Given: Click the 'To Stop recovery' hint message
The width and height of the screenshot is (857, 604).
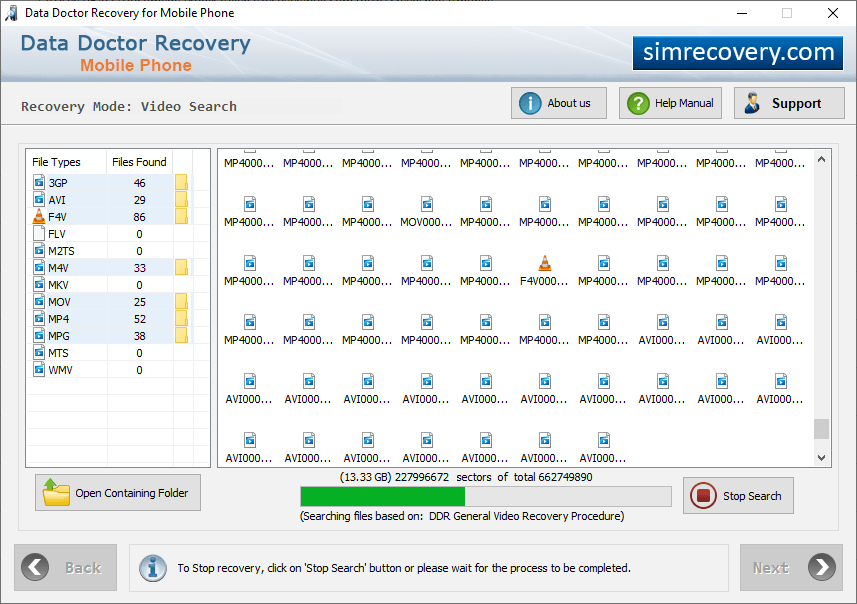Looking at the screenshot, I should (404, 568).
